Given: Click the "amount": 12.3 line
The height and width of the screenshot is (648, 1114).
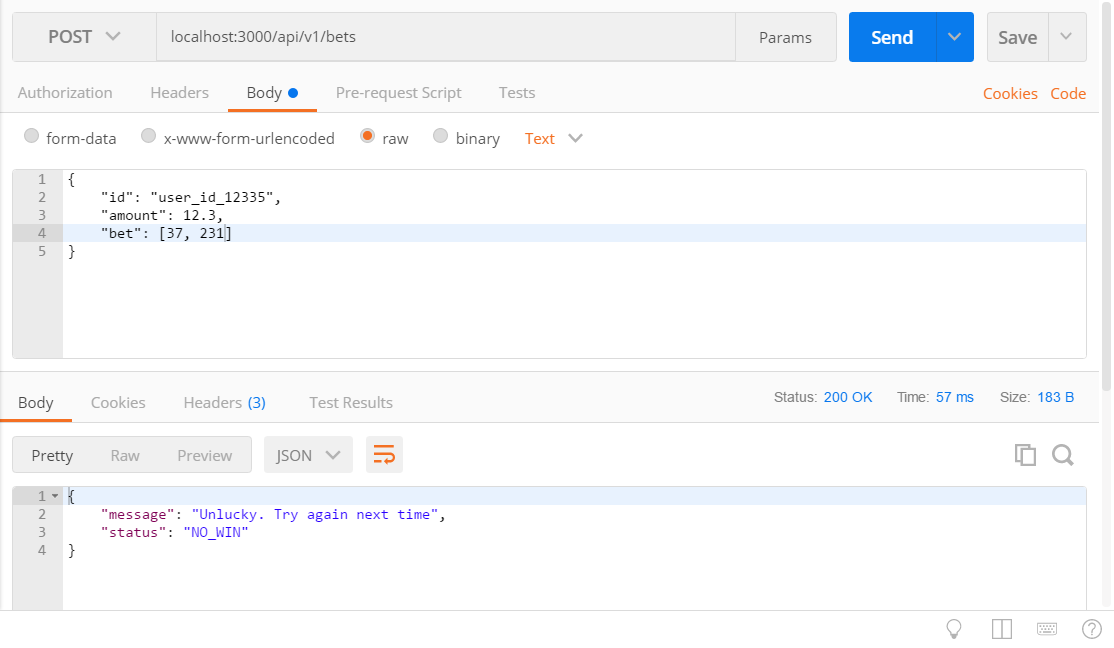Looking at the screenshot, I should click(x=162, y=215).
